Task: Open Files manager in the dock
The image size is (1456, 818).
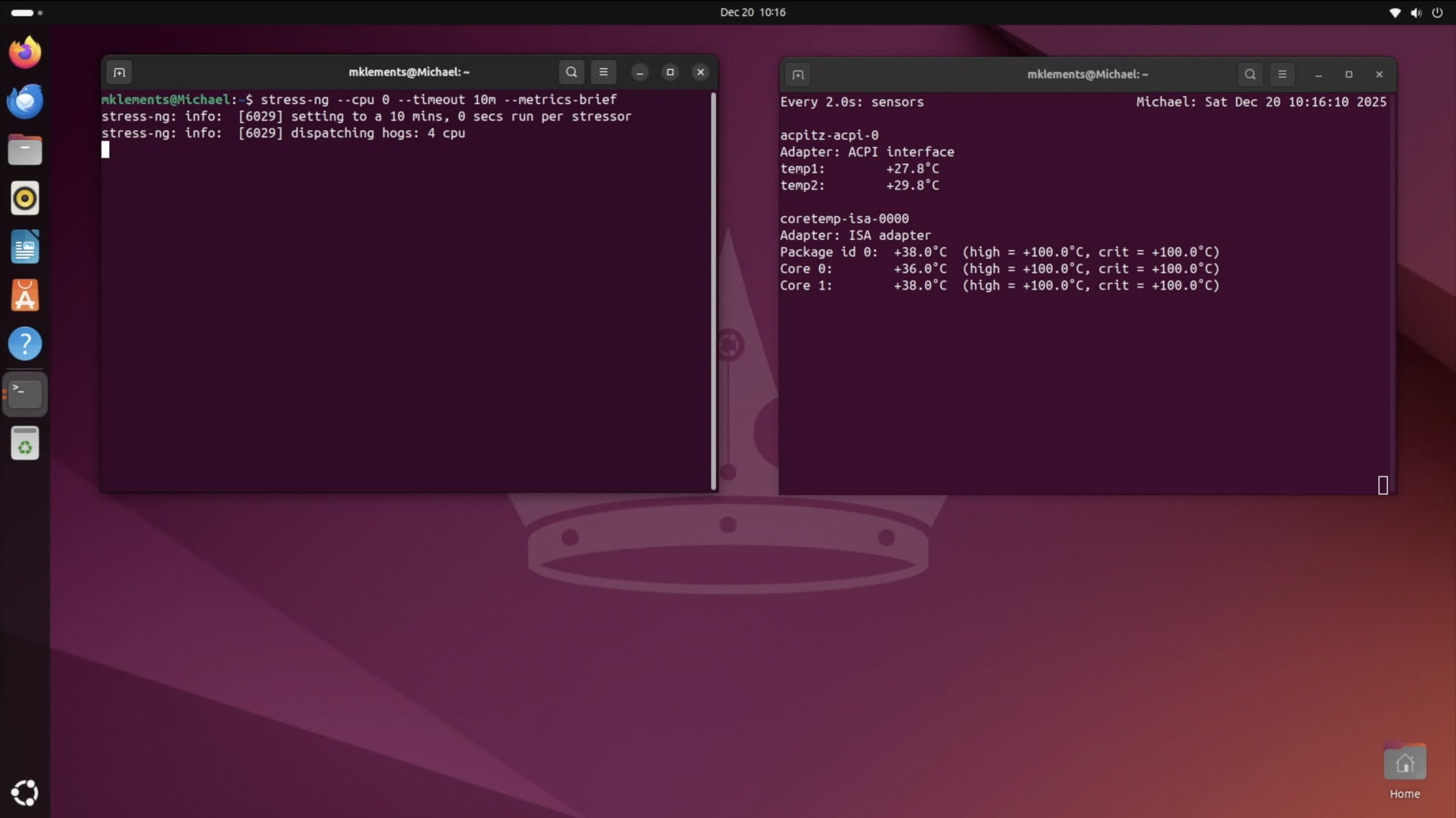Action: 25,150
